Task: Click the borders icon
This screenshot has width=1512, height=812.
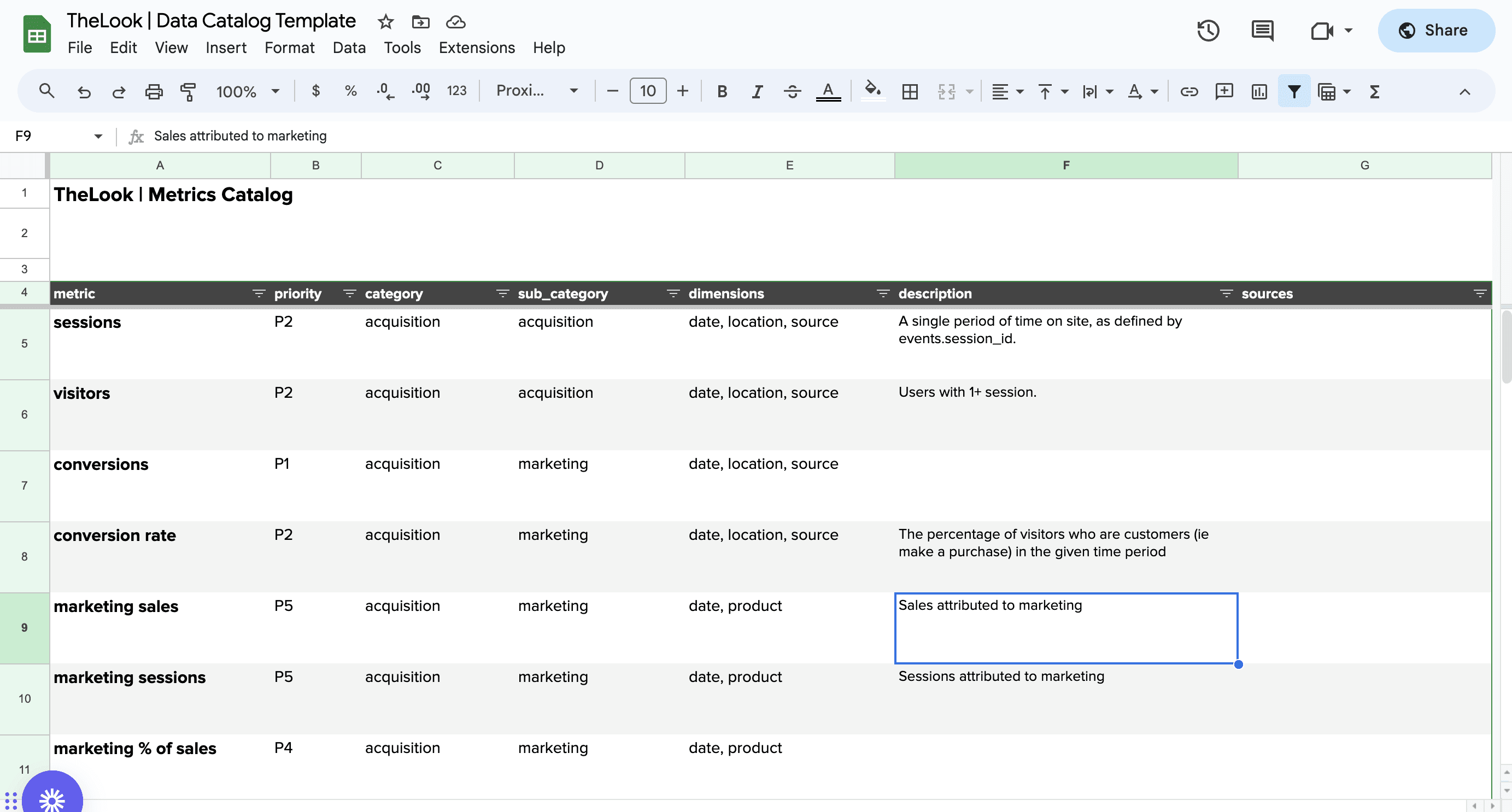Action: [910, 91]
